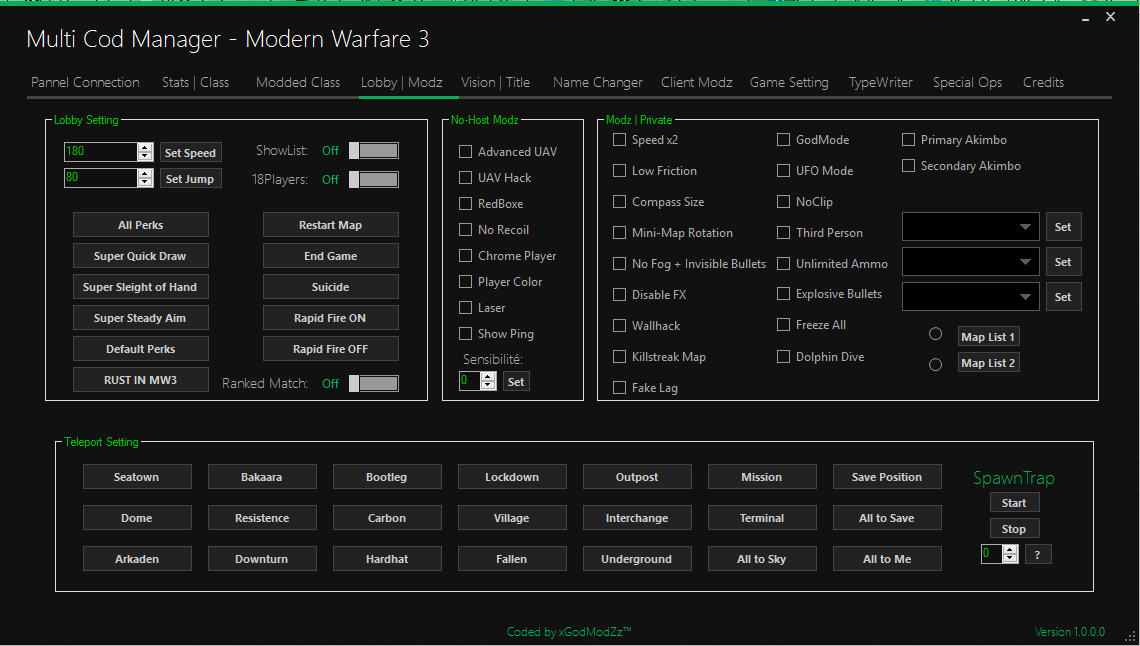
Task: Click the Rapid Fire ON button
Action: [x=330, y=318]
